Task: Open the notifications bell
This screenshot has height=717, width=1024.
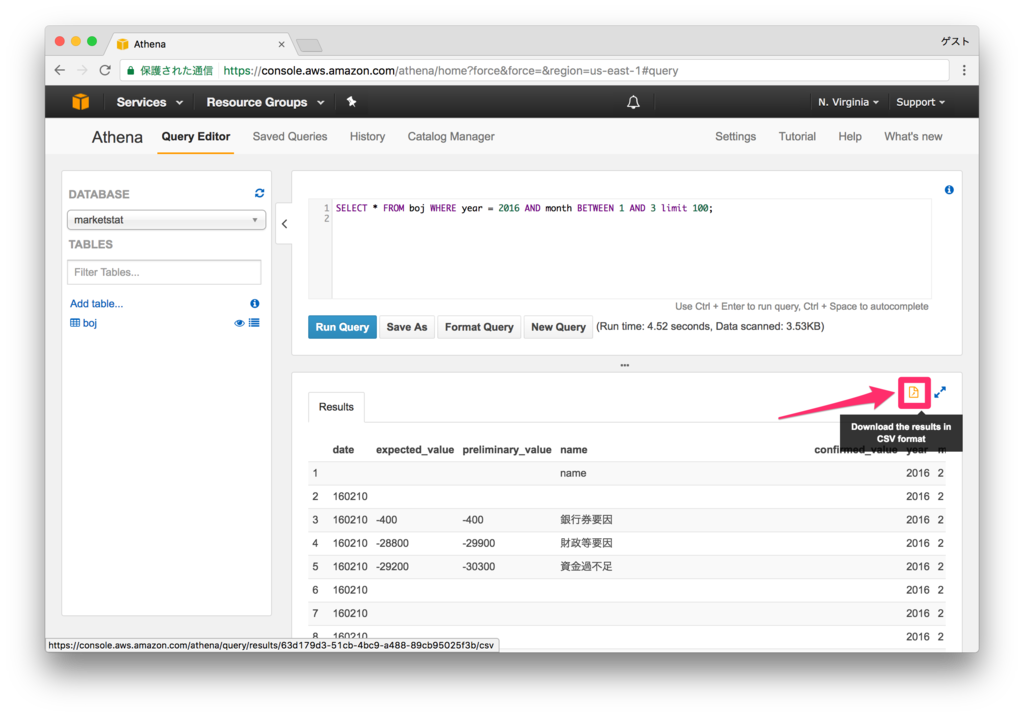Action: click(633, 102)
